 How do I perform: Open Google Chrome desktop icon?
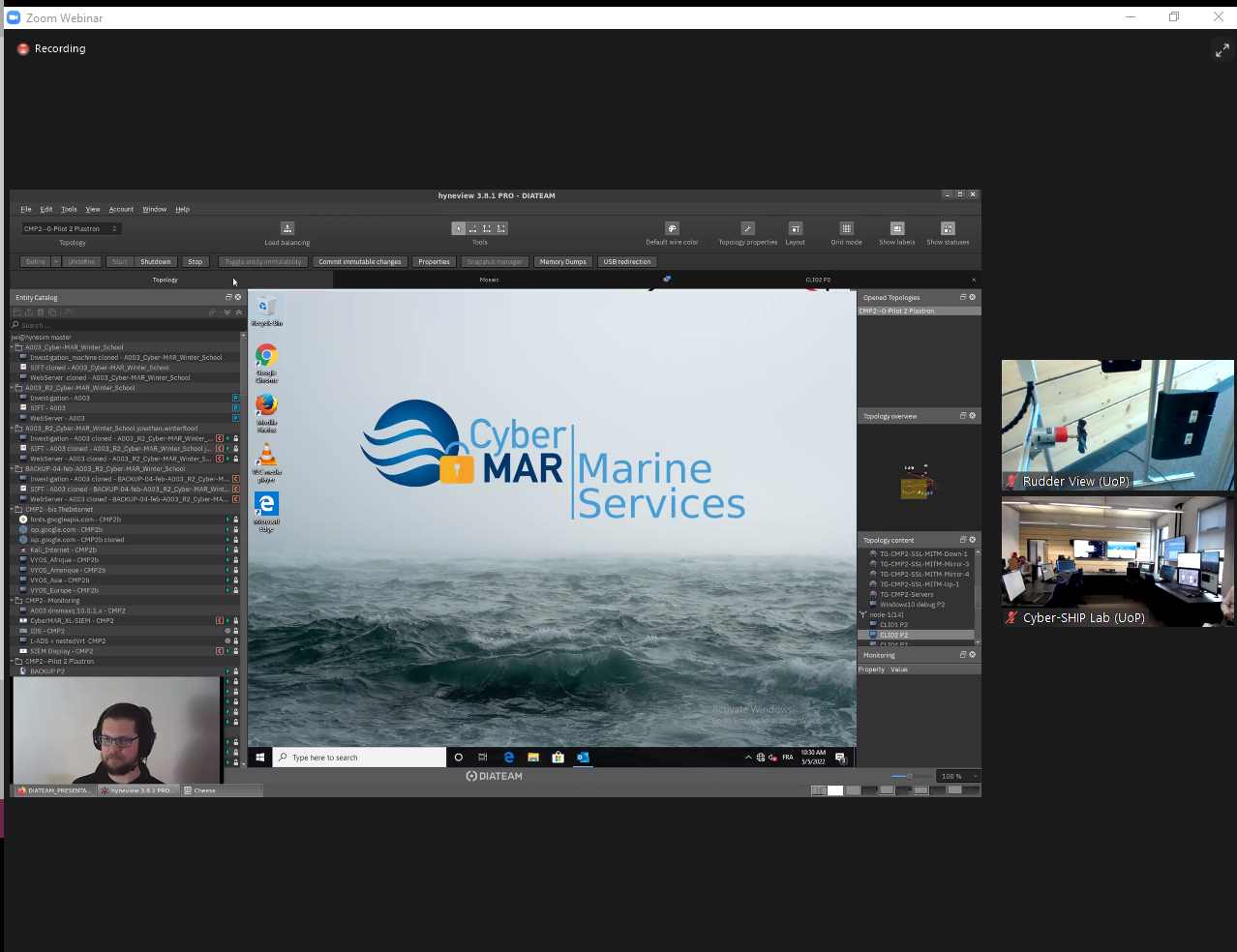[x=266, y=356]
